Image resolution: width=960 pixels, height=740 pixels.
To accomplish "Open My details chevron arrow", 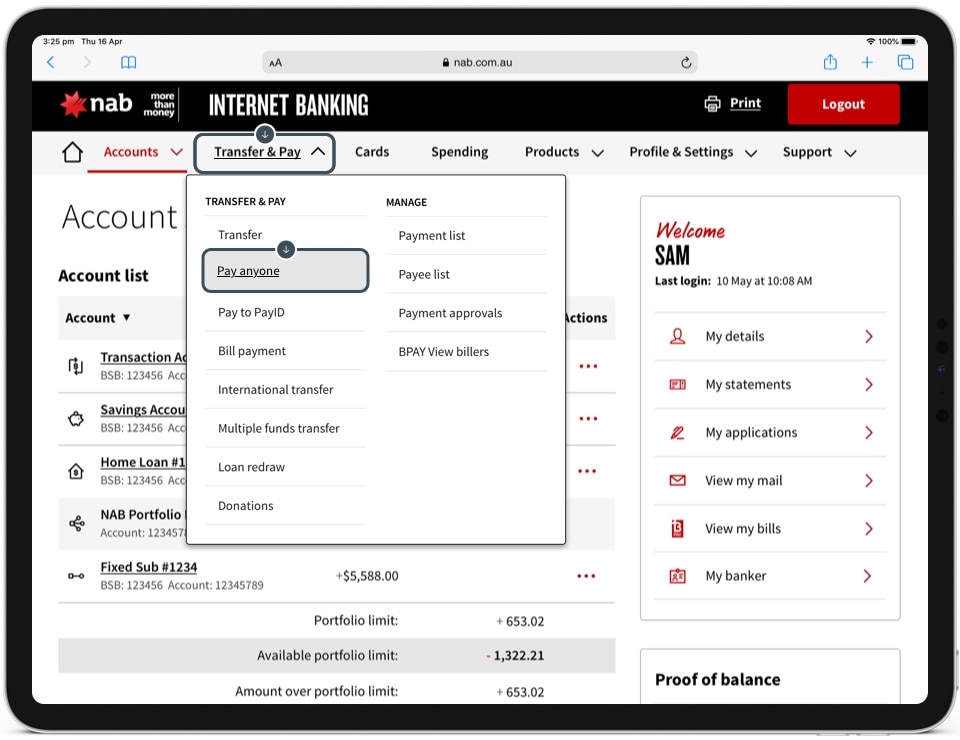I will click(x=869, y=336).
